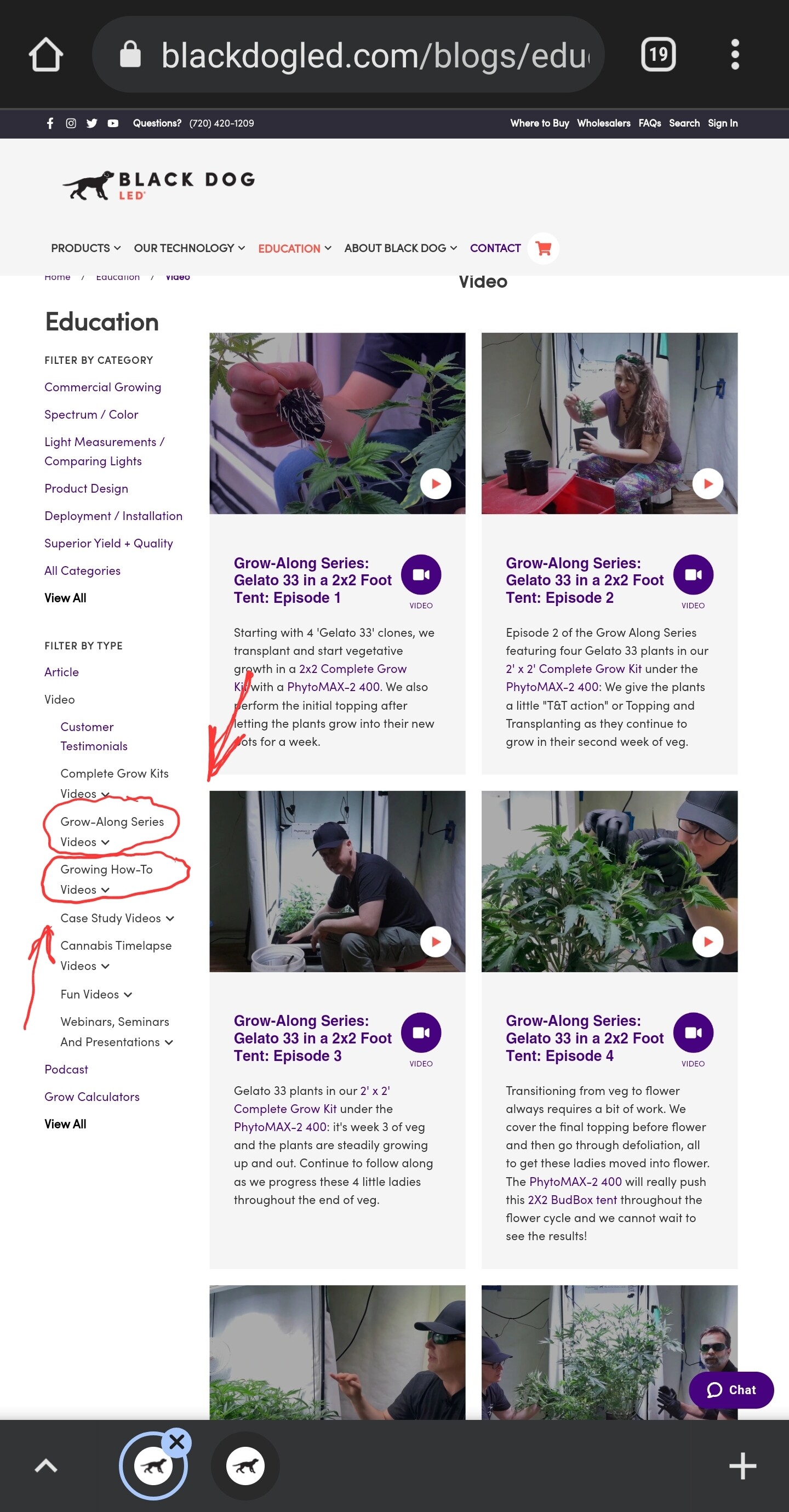This screenshot has width=789, height=1512.
Task: Open the YouTube icon link
Action: click(113, 123)
